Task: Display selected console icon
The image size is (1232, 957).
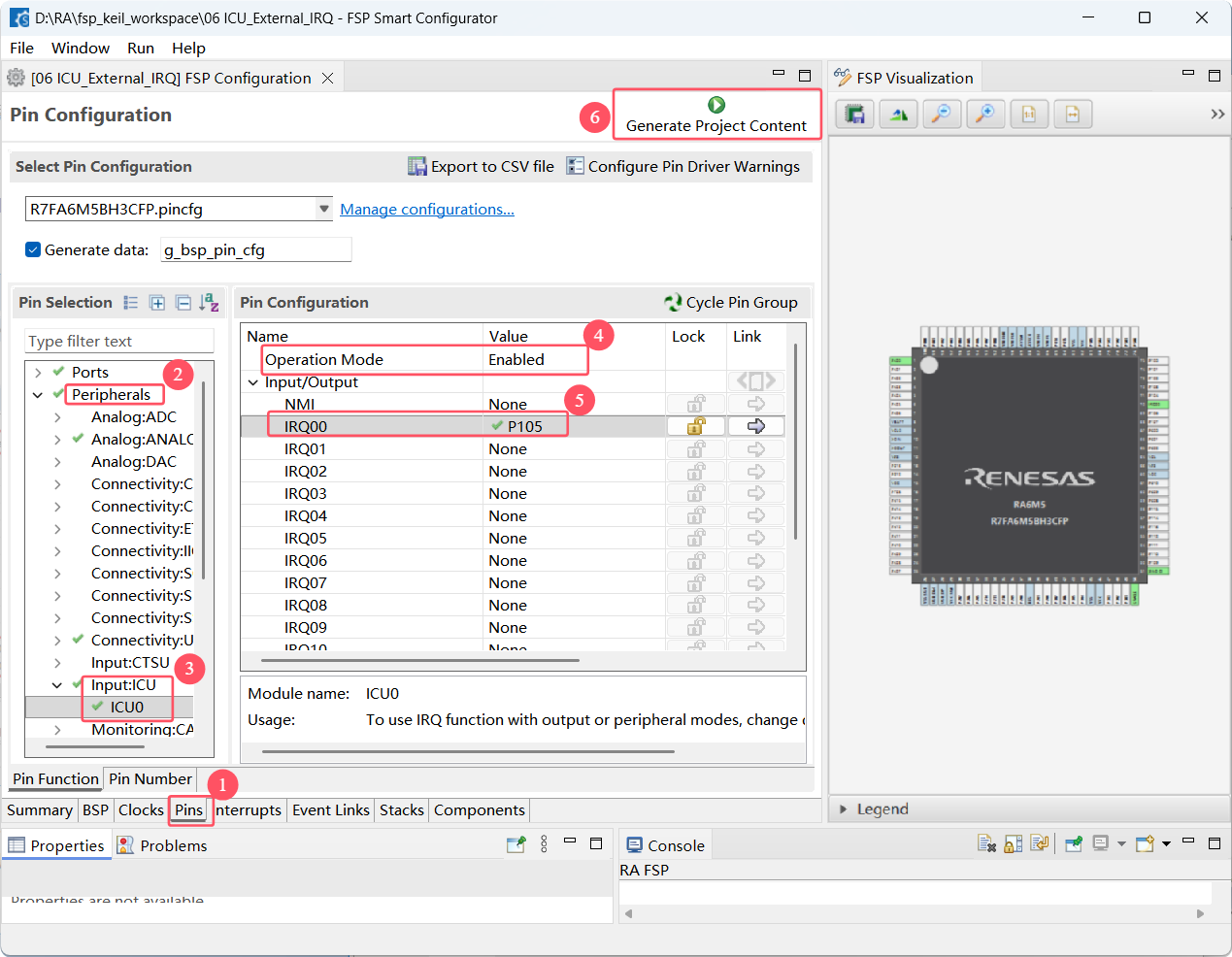Action: pyautogui.click(x=1101, y=844)
